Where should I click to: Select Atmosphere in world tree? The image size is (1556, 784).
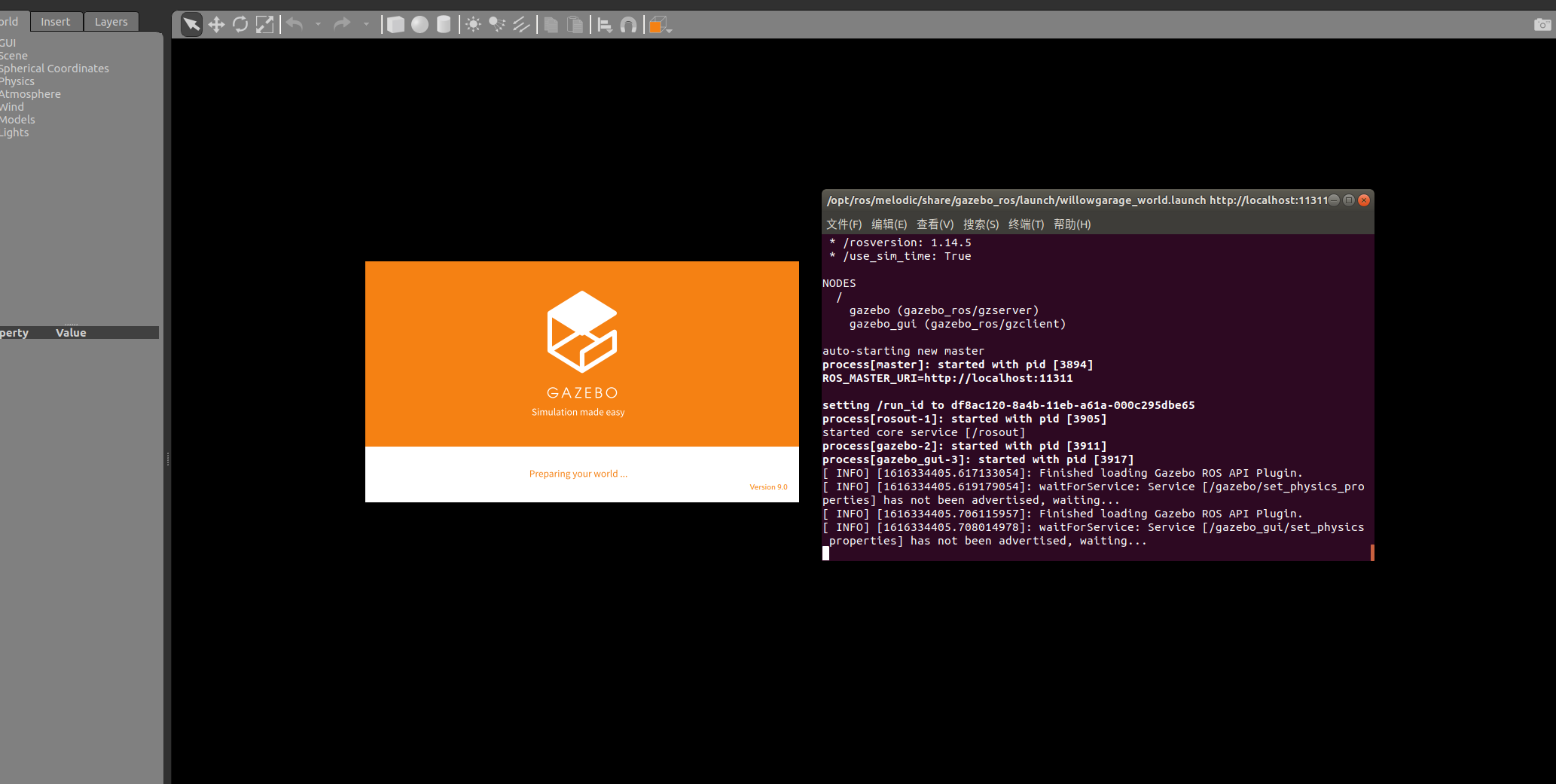tap(30, 94)
